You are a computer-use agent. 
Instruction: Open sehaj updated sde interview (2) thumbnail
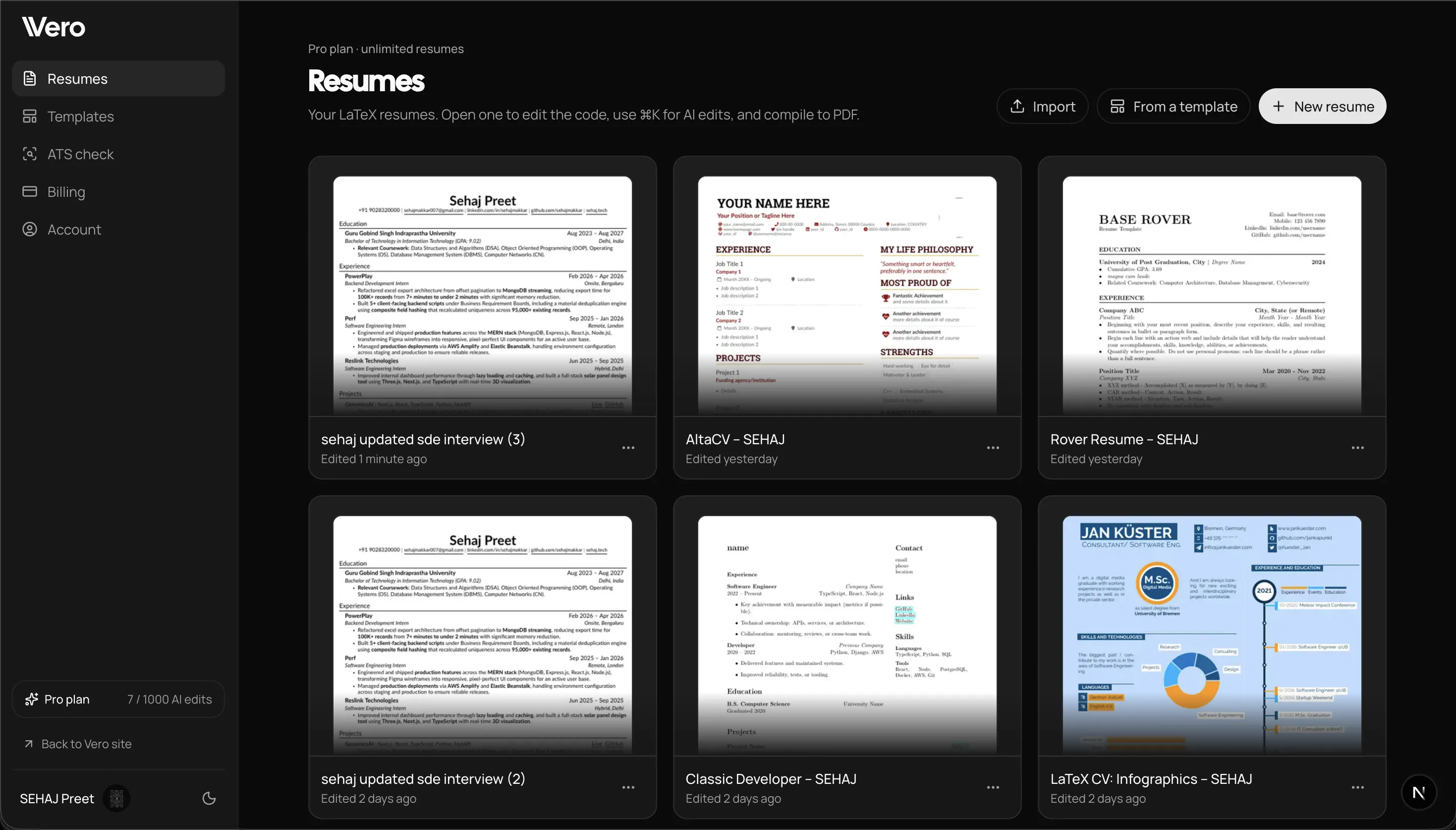(483, 635)
